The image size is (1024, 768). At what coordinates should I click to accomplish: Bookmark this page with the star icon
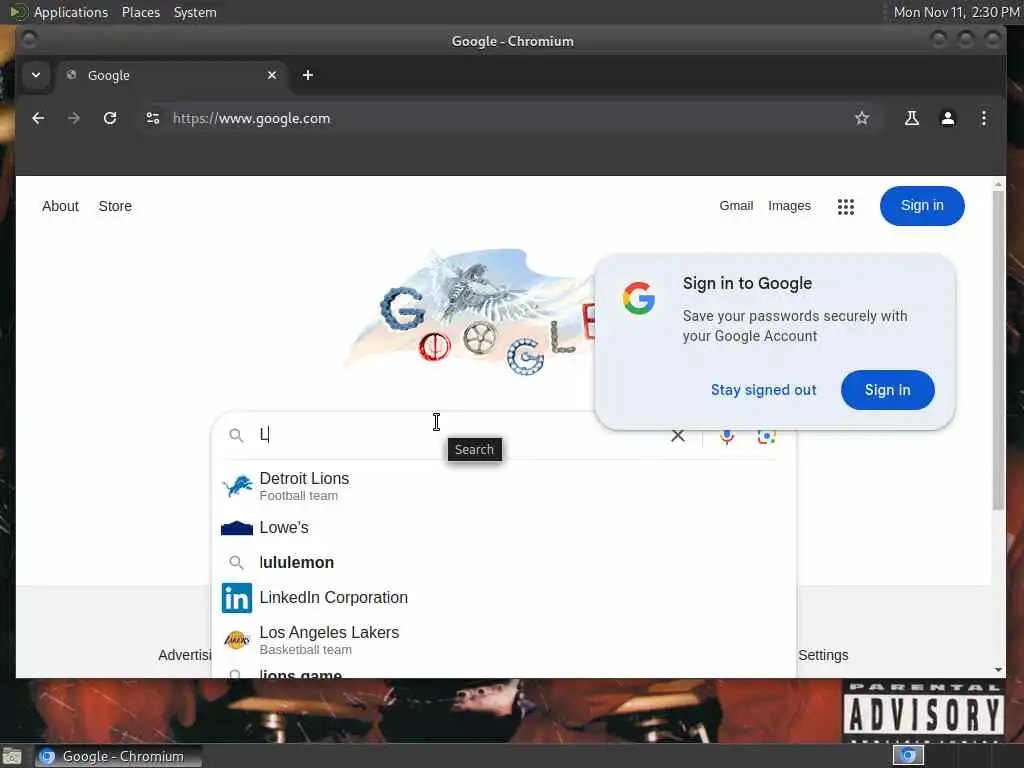861,118
